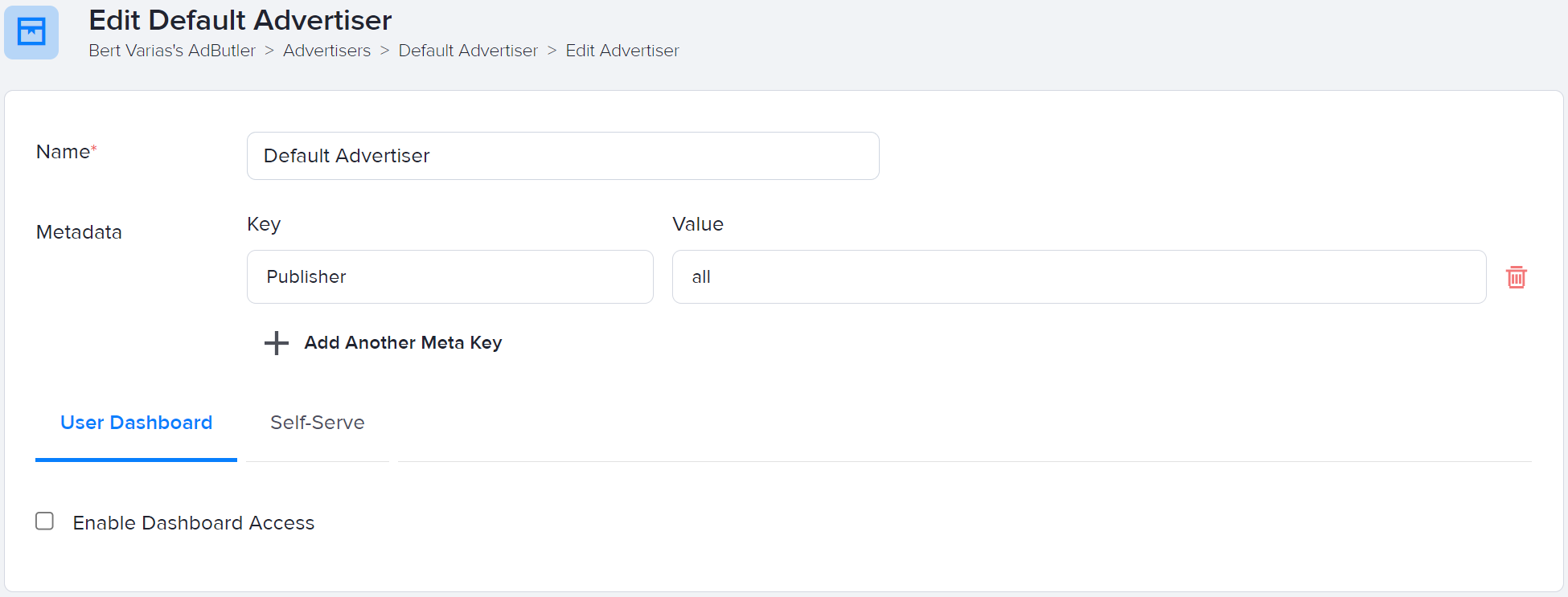Open the Advertisers breadcrumb link

pos(326,50)
